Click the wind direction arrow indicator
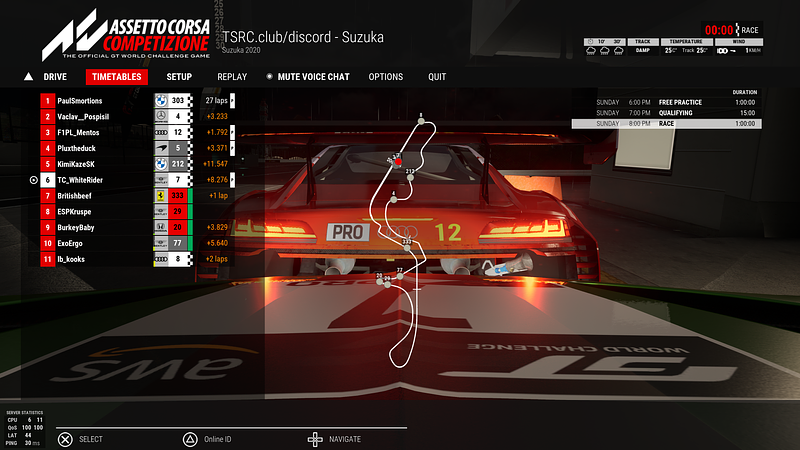Image resolution: width=800 pixels, height=450 pixels. 733,51
